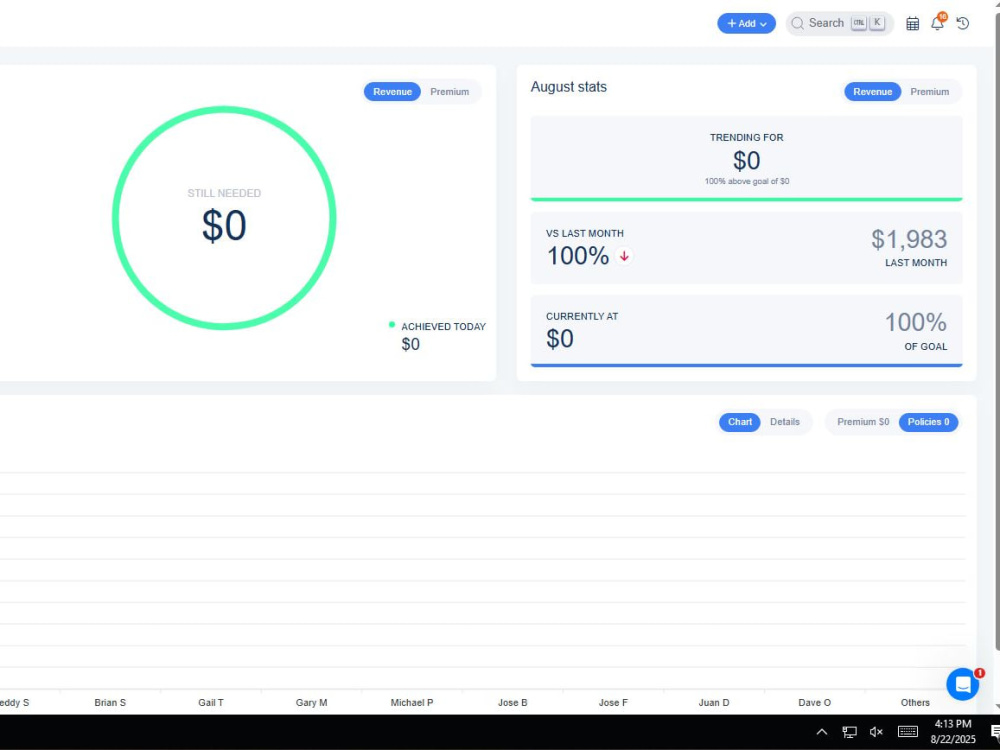The image size is (1000, 750).
Task: Click the Dave O chart label
Action: click(814, 703)
